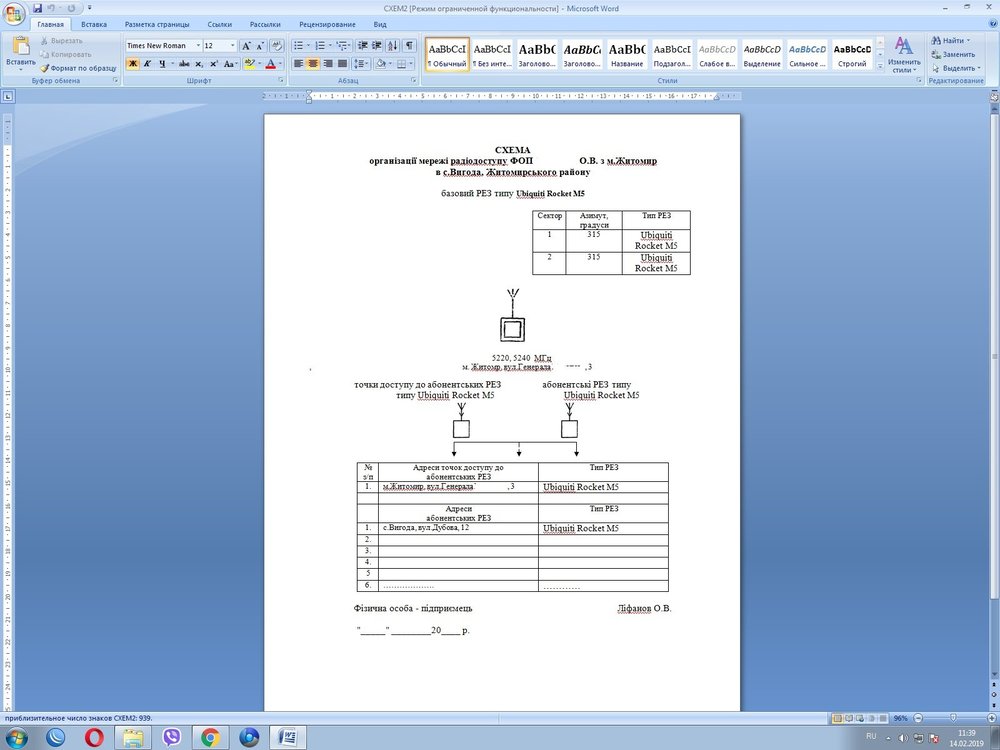1000x750 pixels.
Task: Click the bulleted list icon
Action: click(298, 46)
